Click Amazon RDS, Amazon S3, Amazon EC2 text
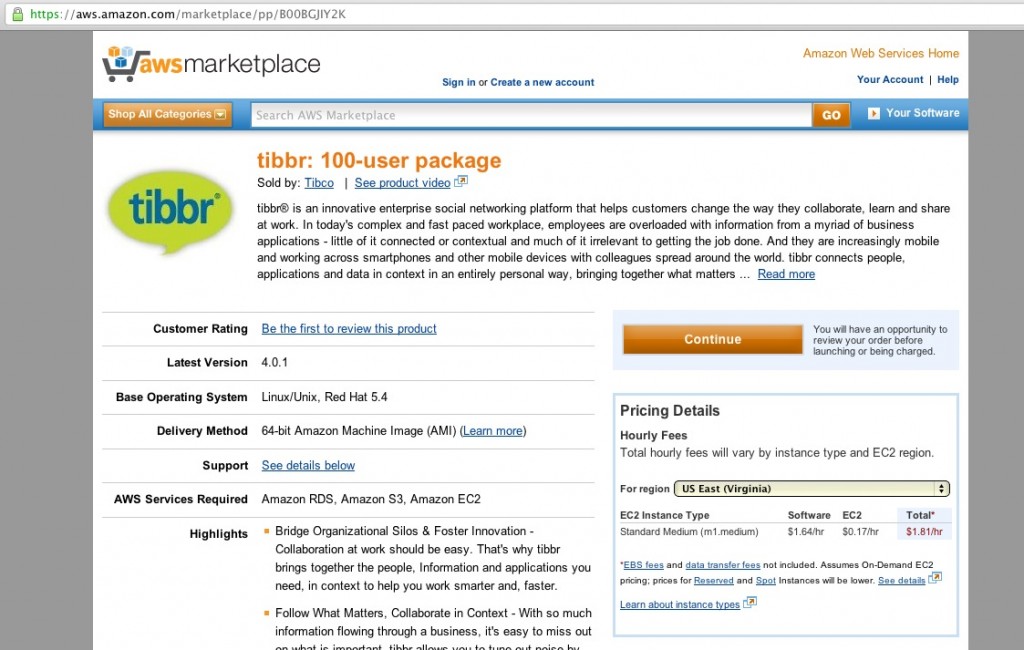1024x650 pixels. click(371, 499)
